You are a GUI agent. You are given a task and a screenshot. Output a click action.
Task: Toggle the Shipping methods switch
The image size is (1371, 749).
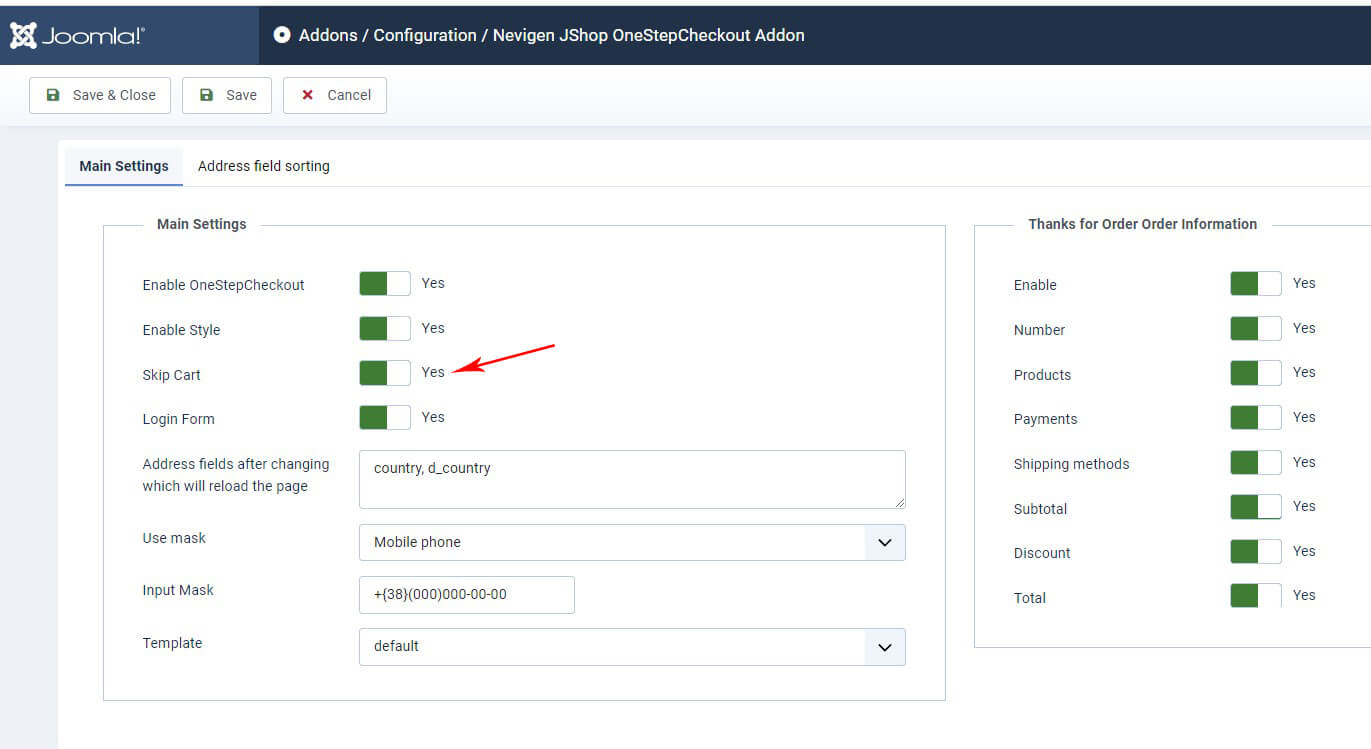(x=1256, y=463)
